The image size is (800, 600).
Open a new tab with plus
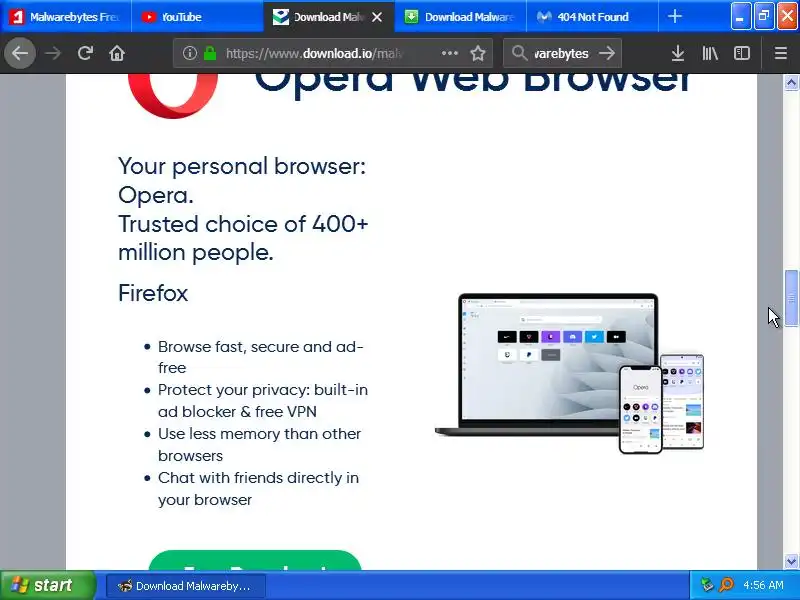click(674, 16)
